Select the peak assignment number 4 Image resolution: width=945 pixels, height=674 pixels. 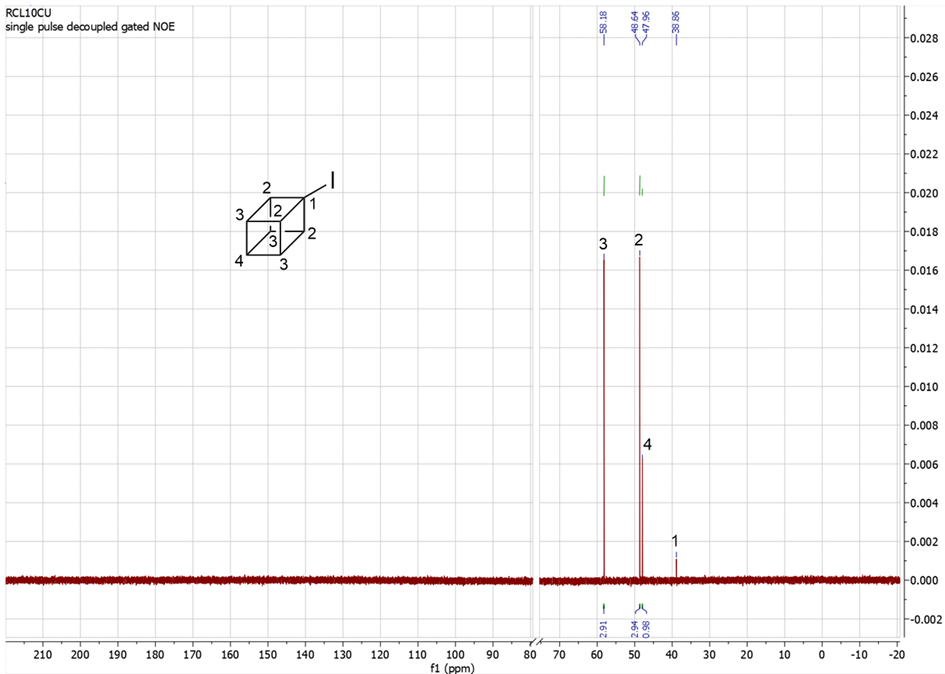pos(648,445)
